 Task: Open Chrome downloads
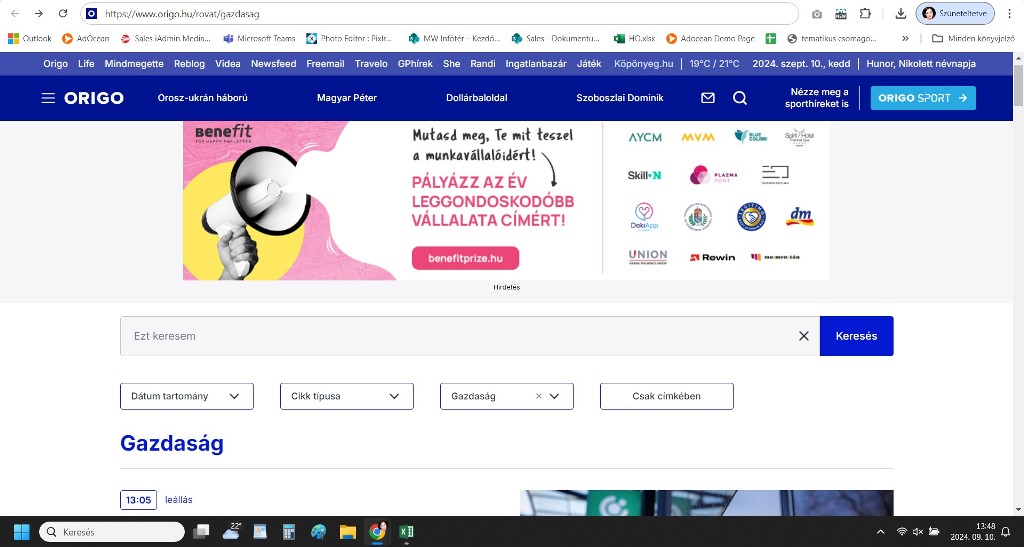(901, 14)
